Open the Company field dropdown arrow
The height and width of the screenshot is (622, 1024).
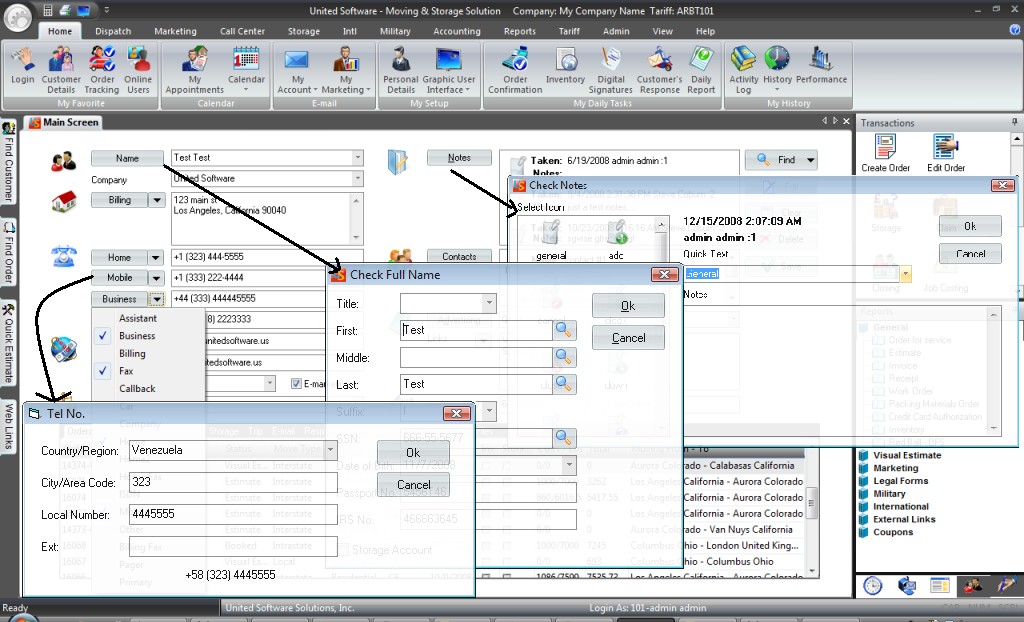click(357, 178)
